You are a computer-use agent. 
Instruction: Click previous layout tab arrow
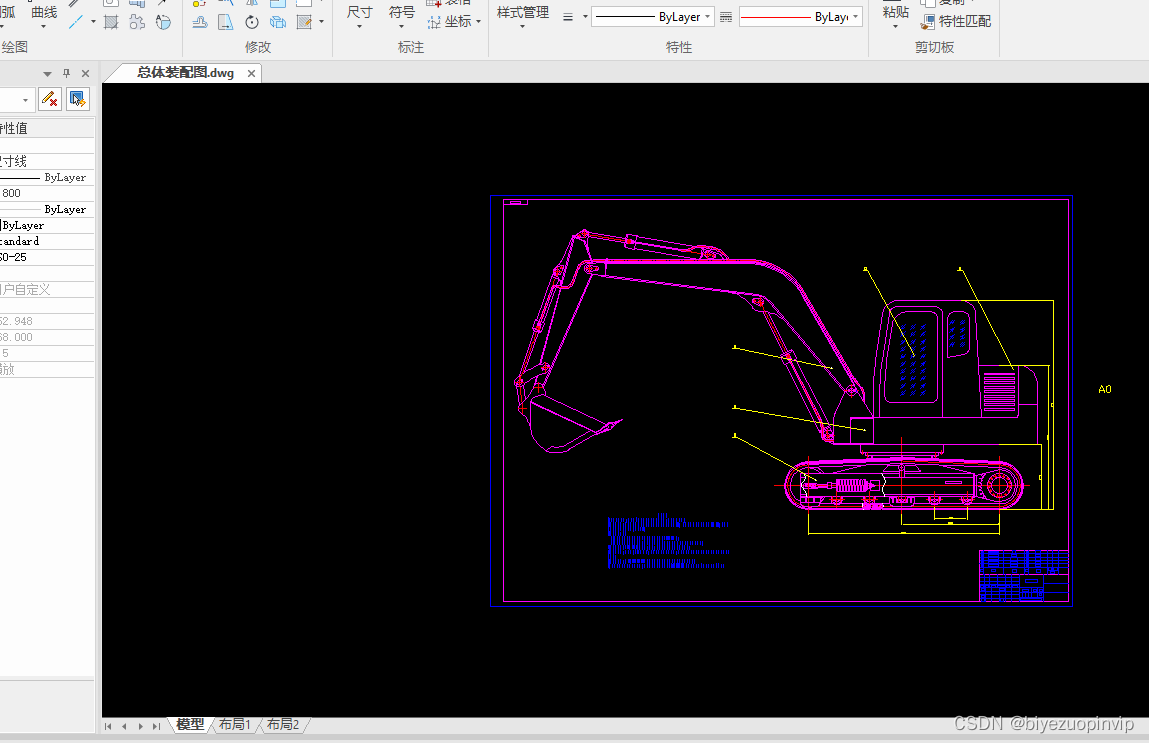(124, 726)
